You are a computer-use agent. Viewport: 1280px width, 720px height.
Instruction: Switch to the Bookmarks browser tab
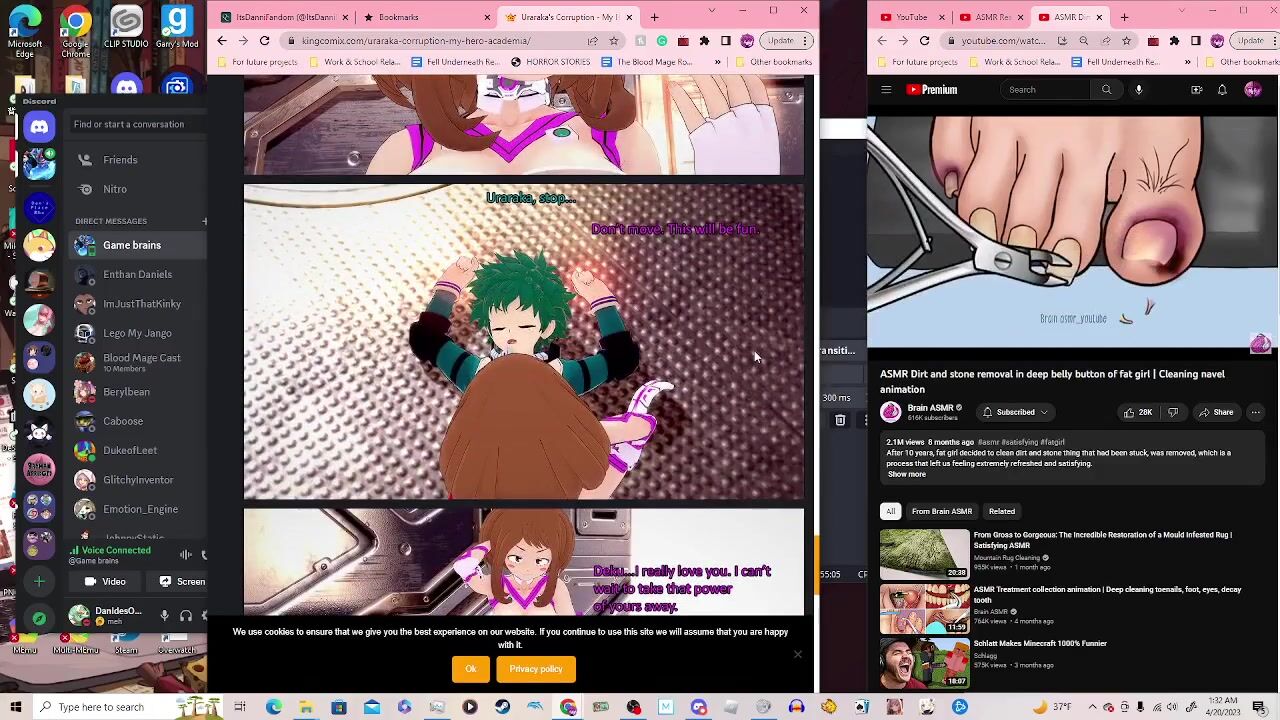point(398,17)
